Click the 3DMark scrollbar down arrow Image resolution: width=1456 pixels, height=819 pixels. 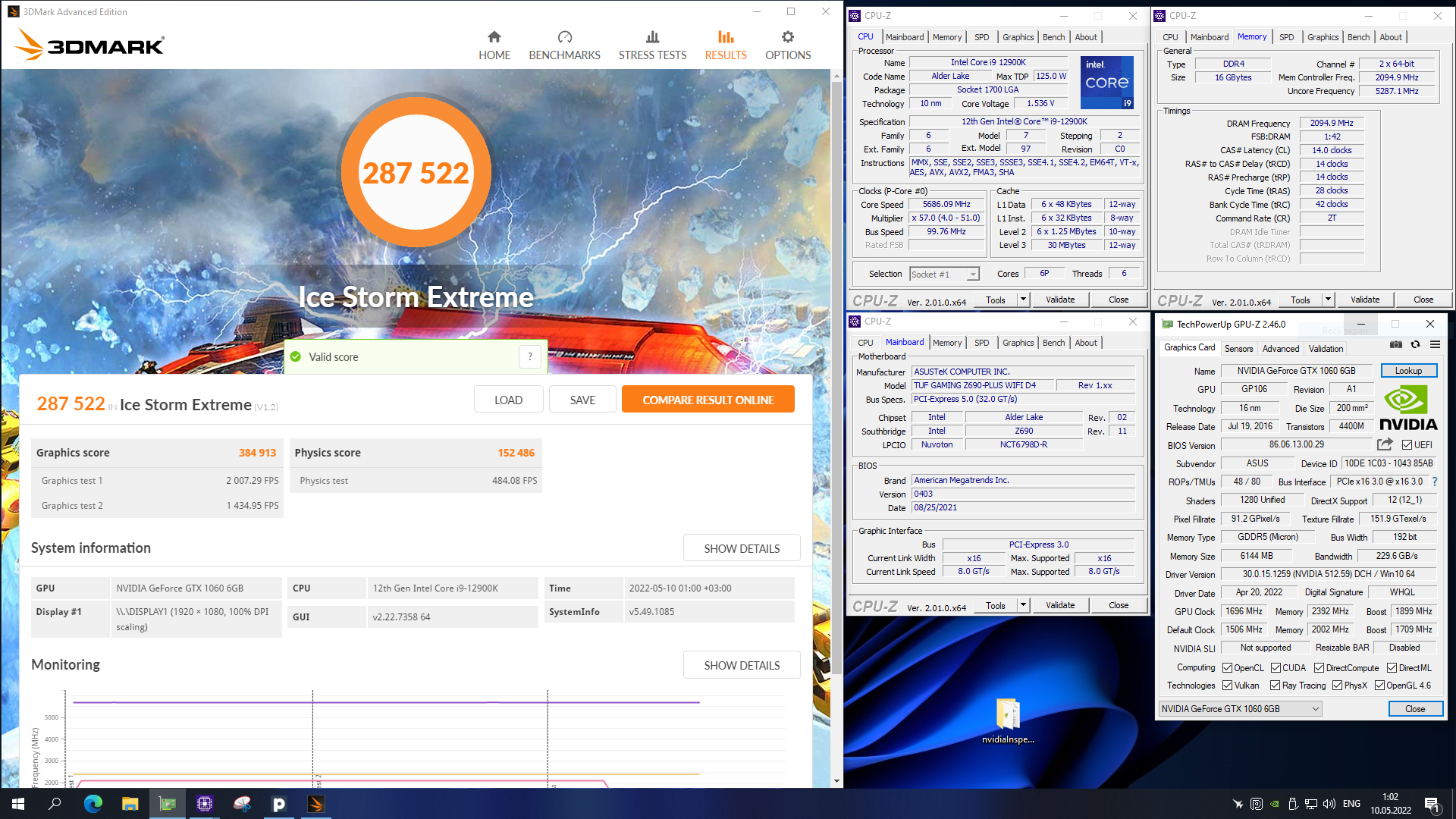(837, 781)
